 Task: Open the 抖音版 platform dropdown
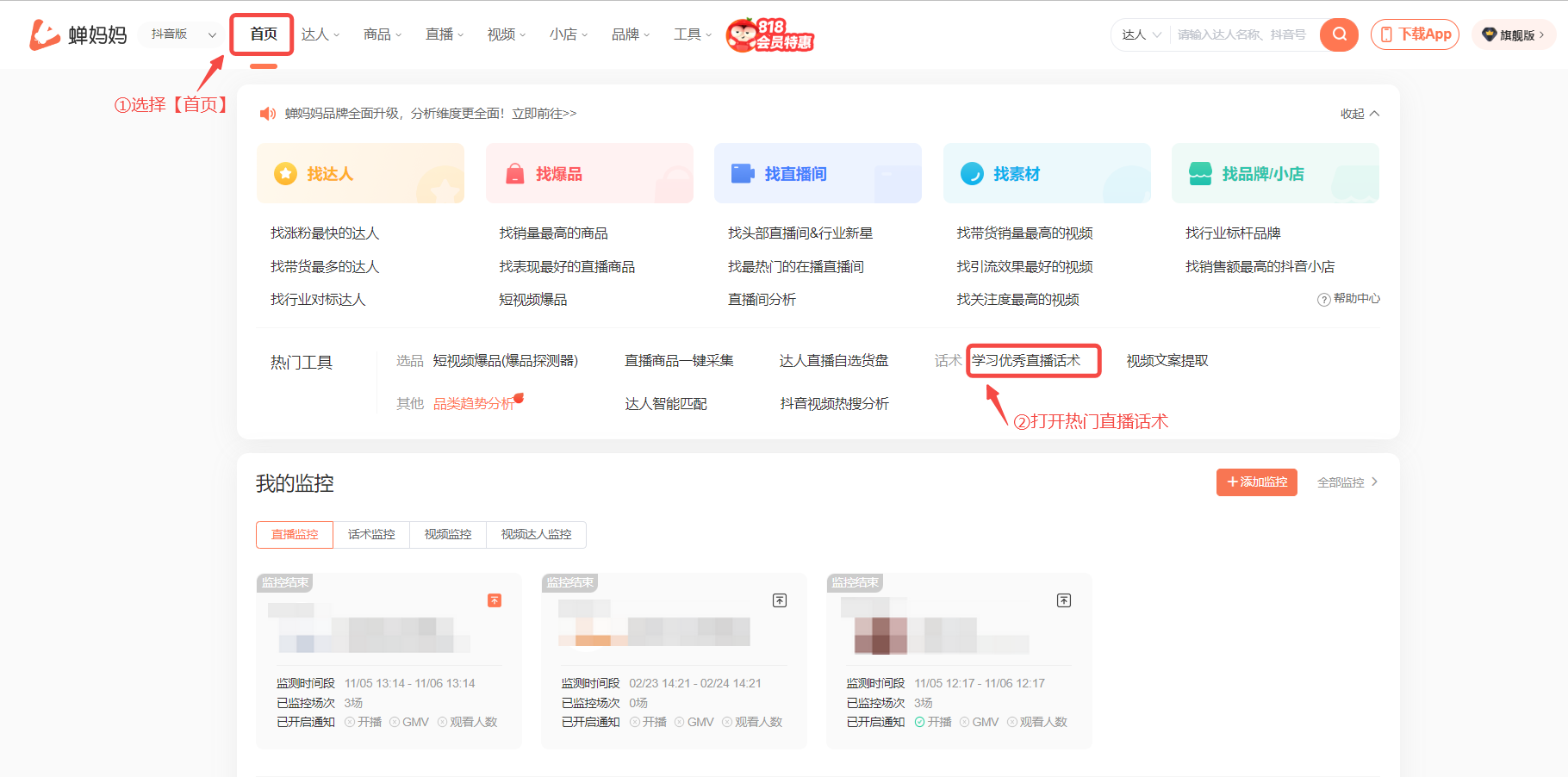(183, 34)
